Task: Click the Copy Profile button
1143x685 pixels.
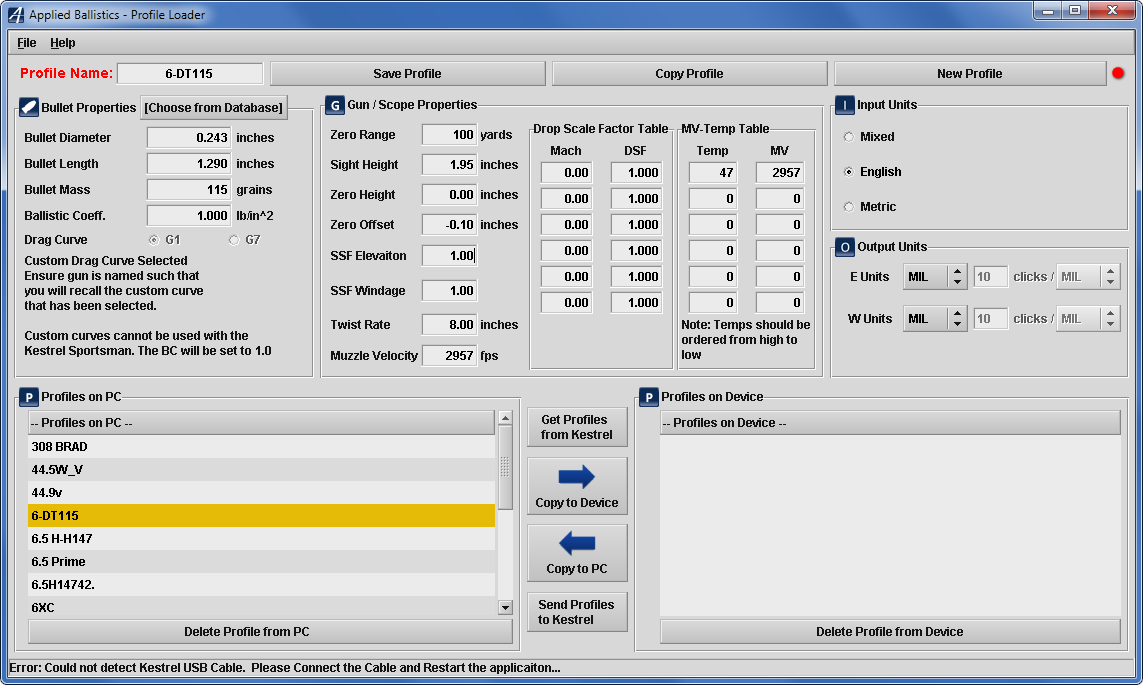Action: (690, 74)
